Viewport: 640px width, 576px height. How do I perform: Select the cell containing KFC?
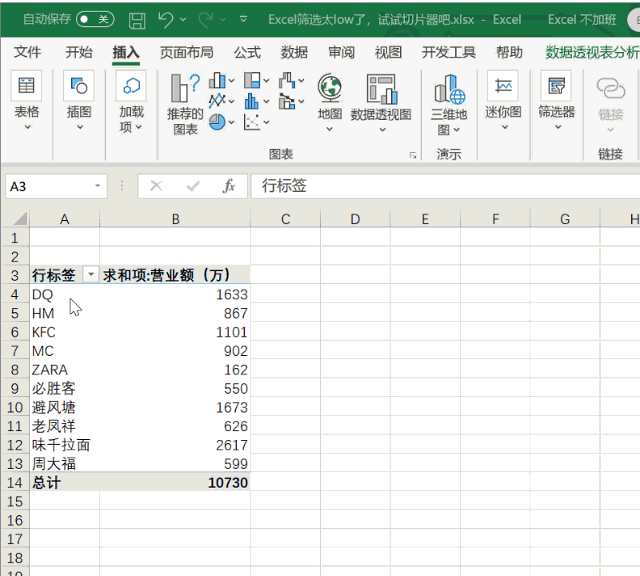(64, 332)
